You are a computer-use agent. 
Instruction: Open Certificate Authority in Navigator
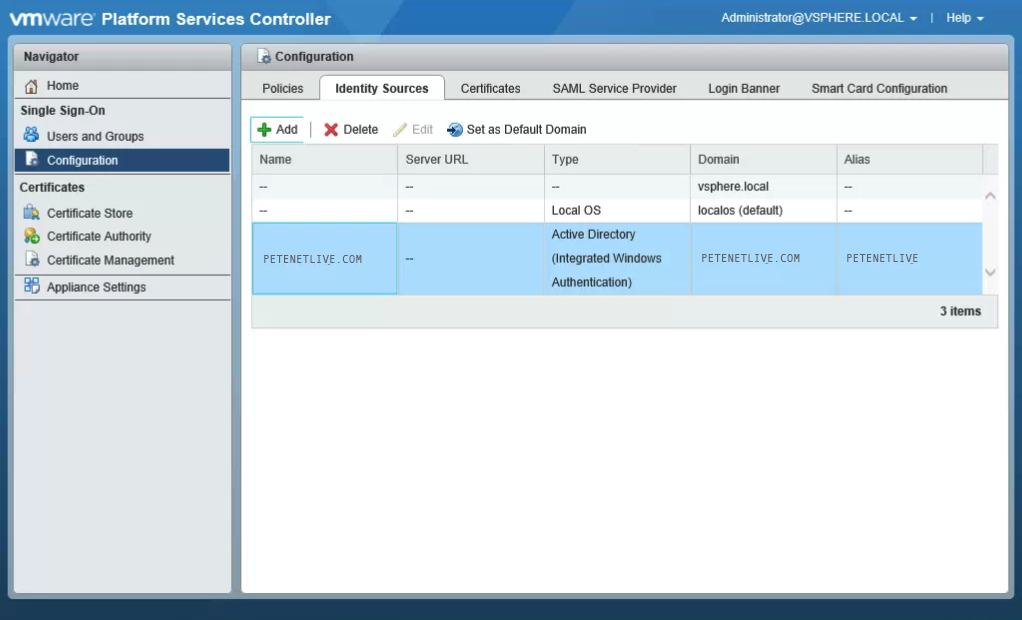123,236
